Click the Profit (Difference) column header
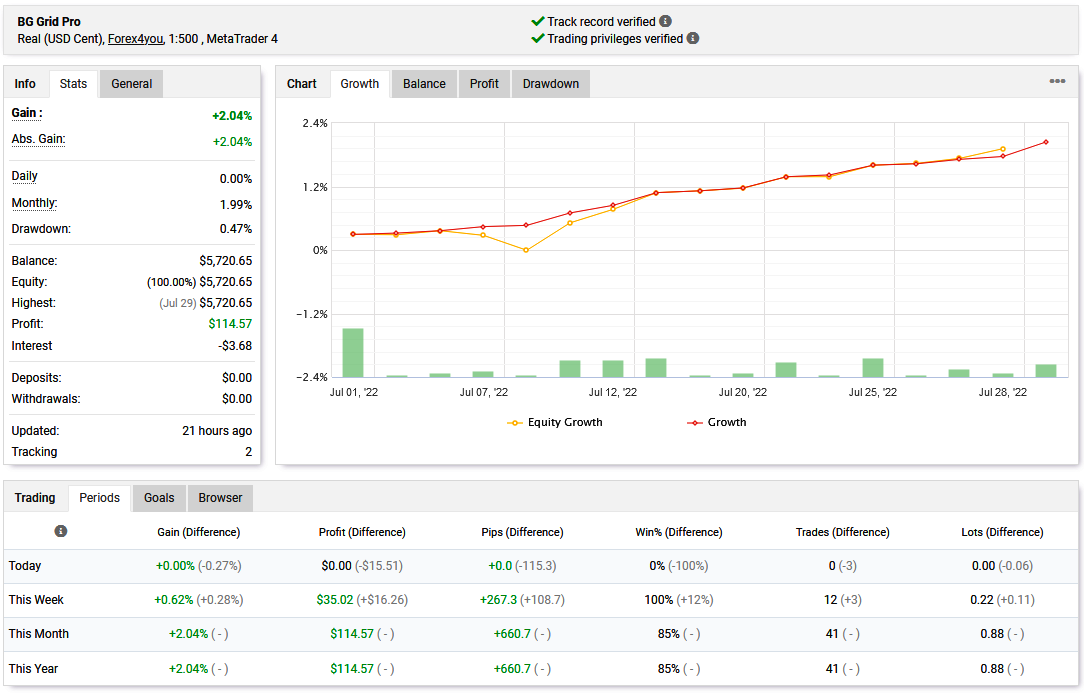This screenshot has width=1084, height=695. pos(362,532)
